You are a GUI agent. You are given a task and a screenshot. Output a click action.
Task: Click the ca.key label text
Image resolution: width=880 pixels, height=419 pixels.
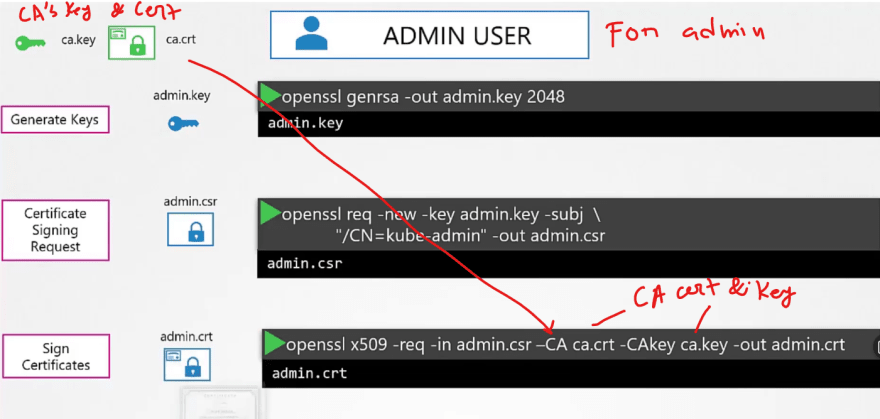click(x=79, y=40)
